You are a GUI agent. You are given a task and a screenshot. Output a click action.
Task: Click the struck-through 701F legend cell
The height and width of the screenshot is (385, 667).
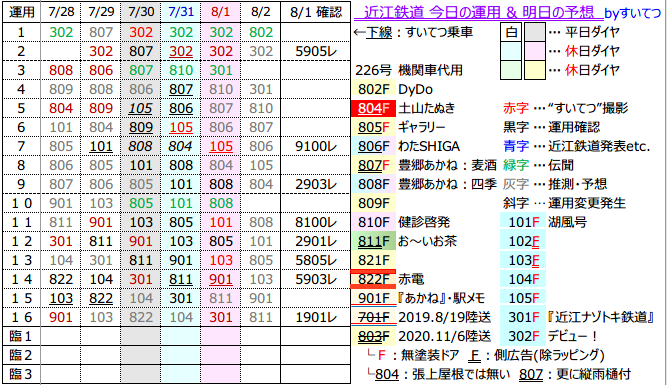(x=373, y=317)
